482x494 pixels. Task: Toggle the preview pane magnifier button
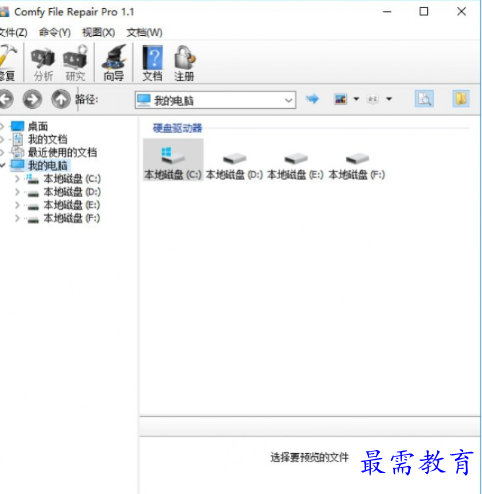click(x=424, y=99)
